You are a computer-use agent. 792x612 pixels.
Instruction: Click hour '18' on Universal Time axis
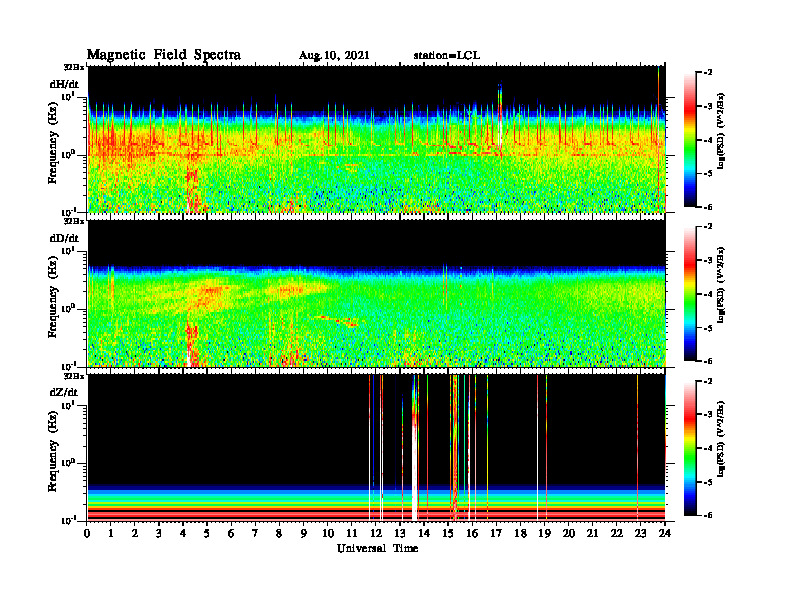click(520, 533)
